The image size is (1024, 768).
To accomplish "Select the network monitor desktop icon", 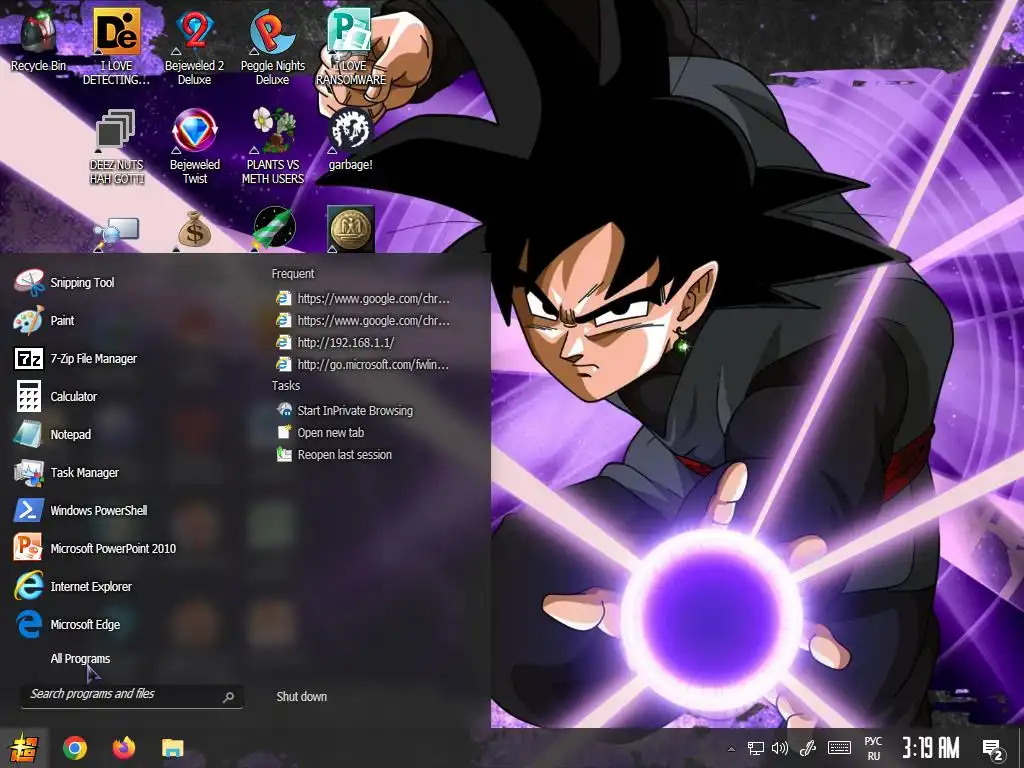I will (116, 232).
